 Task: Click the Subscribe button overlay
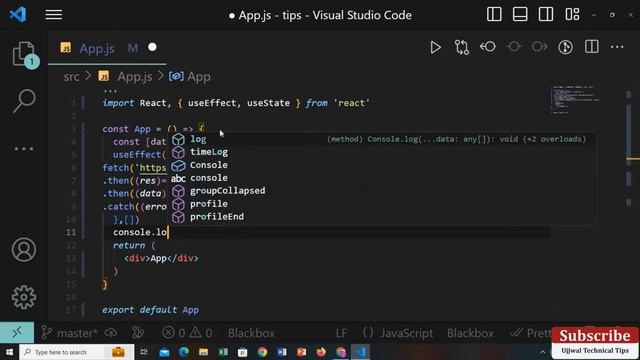click(595, 336)
